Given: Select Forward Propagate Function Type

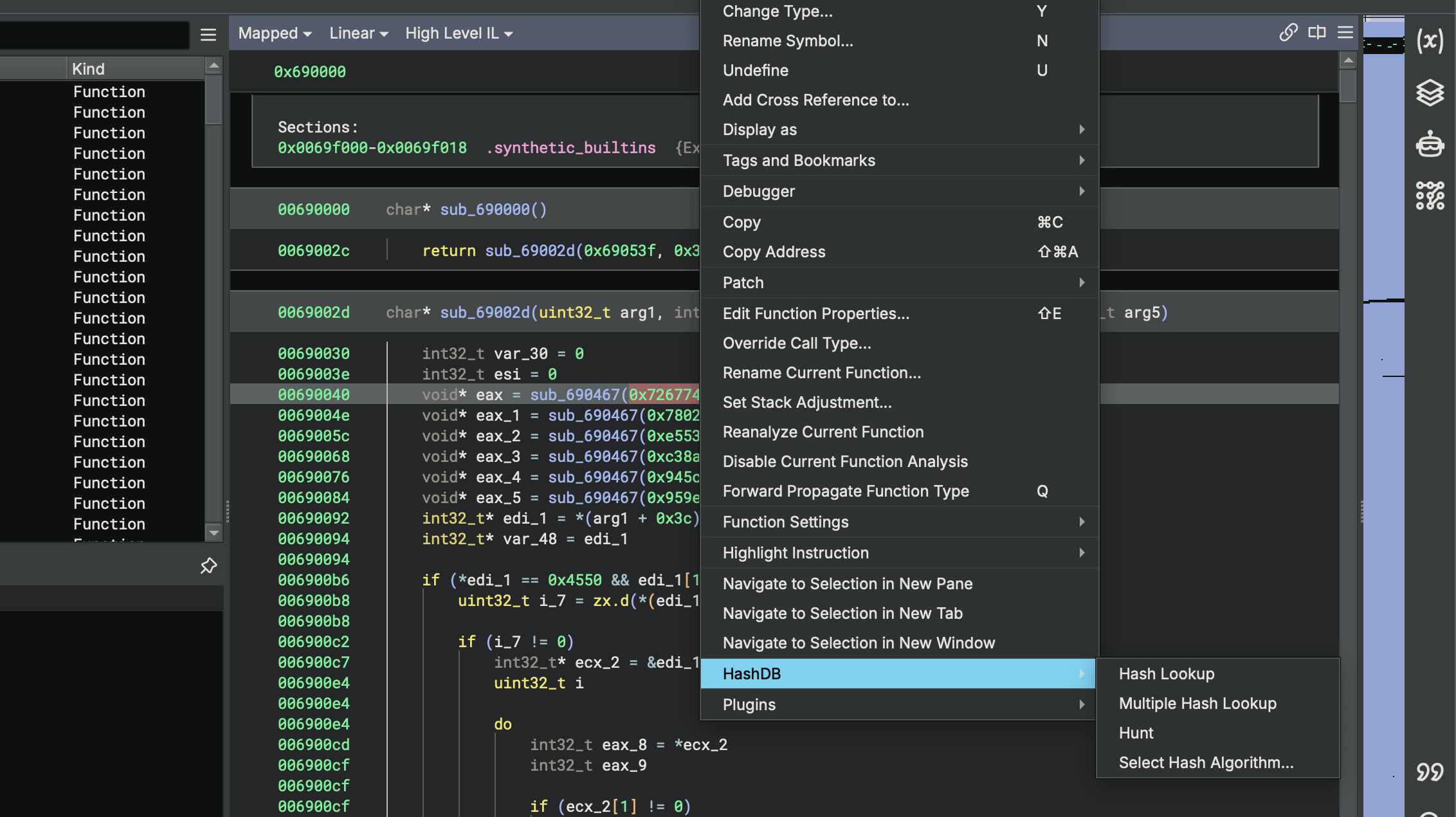Looking at the screenshot, I should [899, 491].
